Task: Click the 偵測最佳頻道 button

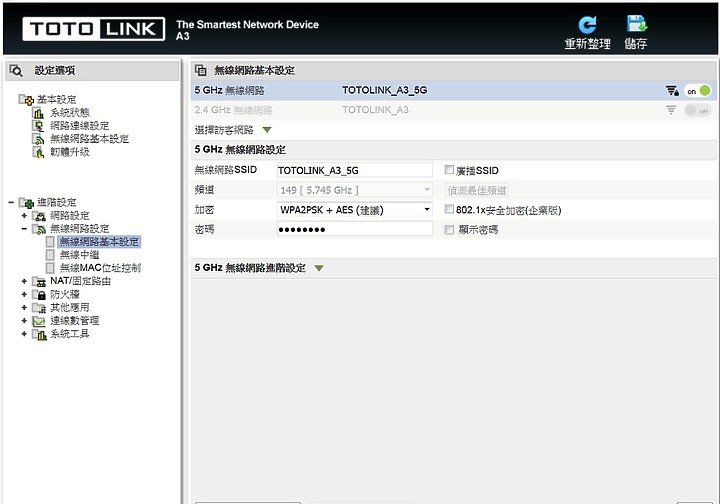Action: pos(477,190)
